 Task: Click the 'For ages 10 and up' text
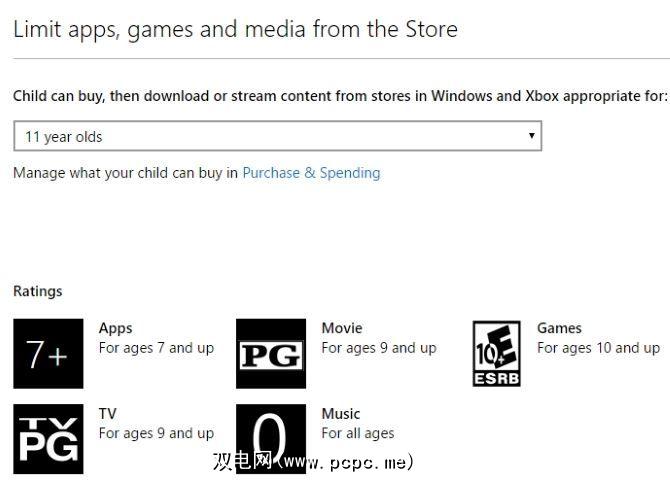598,348
